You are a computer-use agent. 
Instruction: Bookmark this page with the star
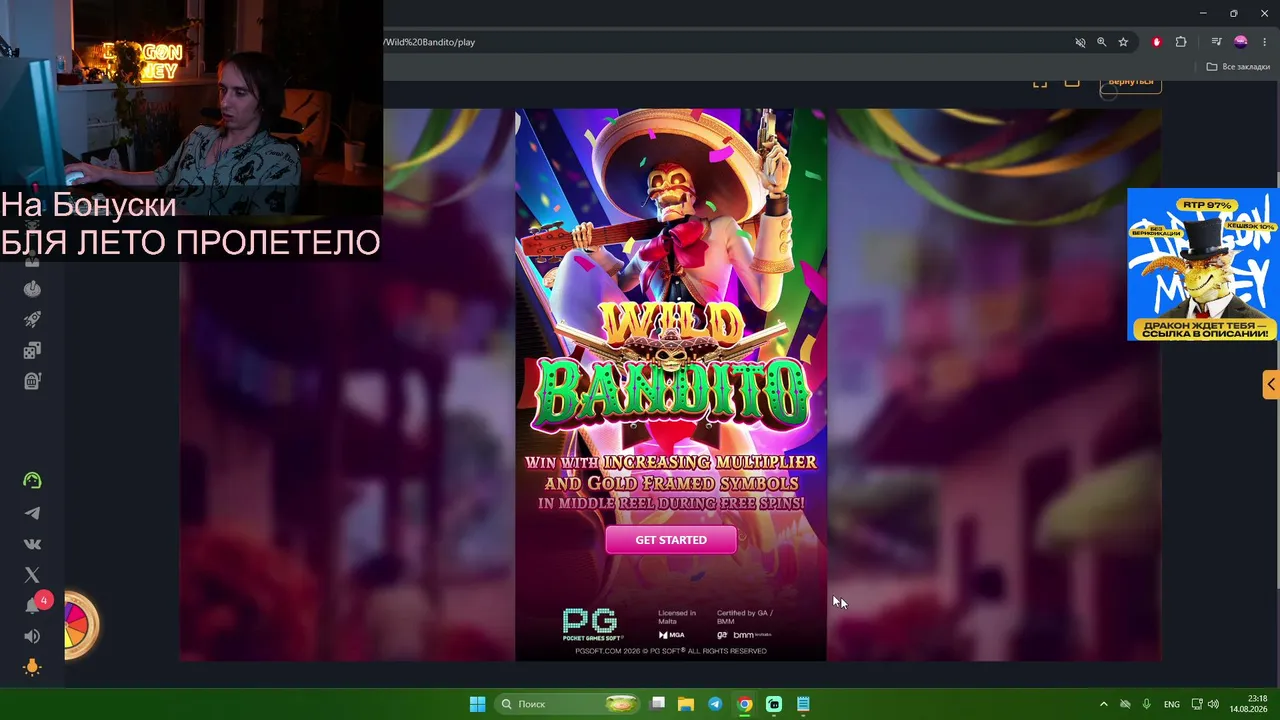pyautogui.click(x=1123, y=42)
